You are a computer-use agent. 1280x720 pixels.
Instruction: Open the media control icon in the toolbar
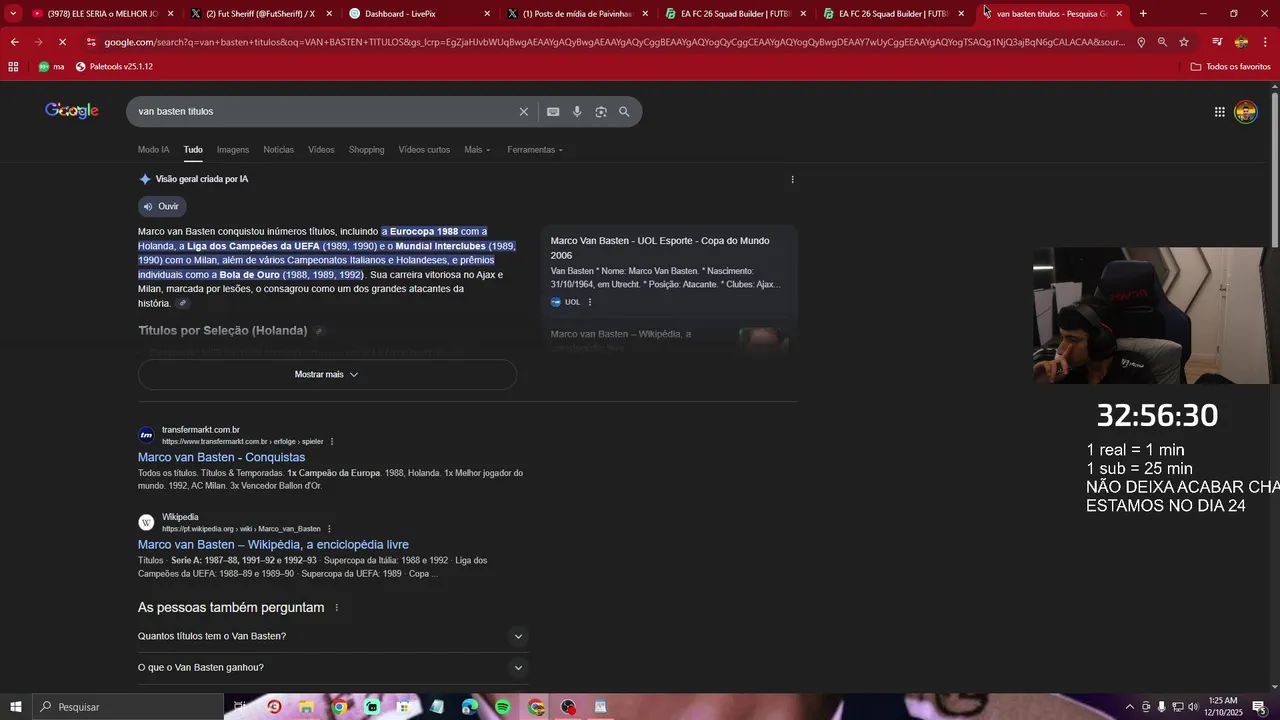[1217, 42]
